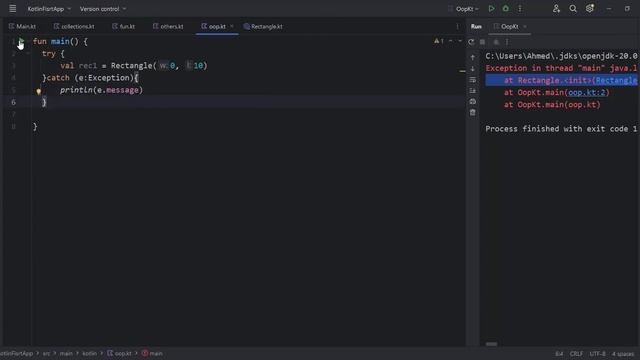Click the 6:4 caret position indicator

(x=559, y=354)
